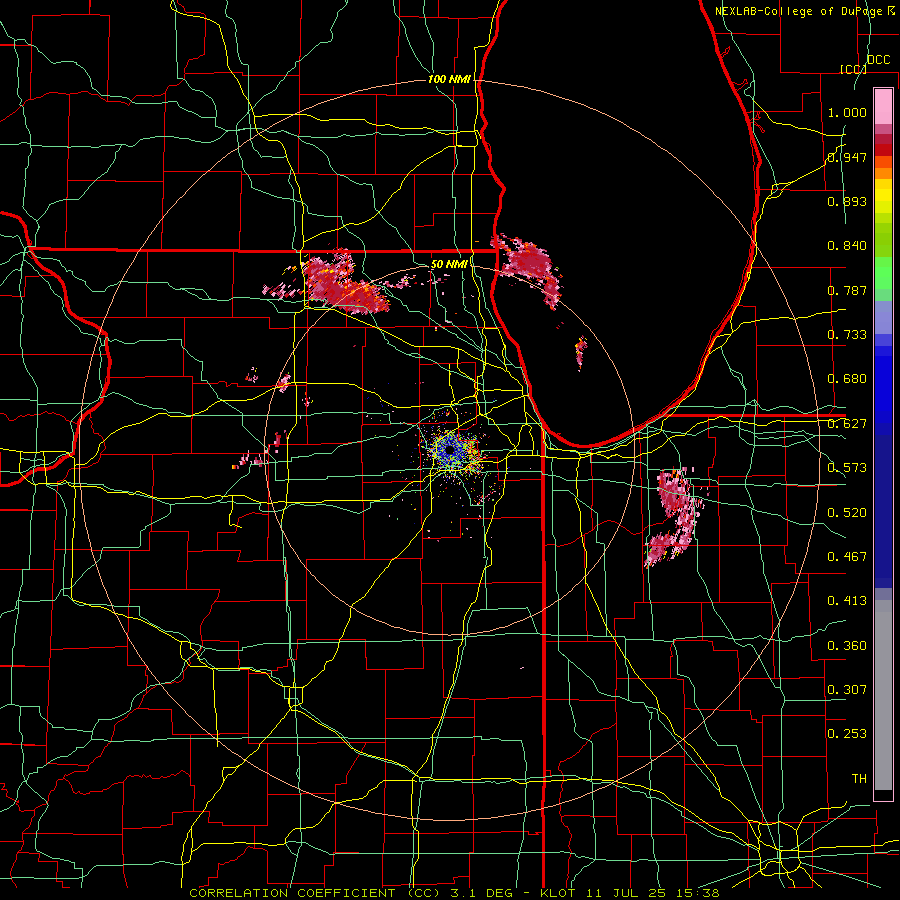Select the 0.893 scale value

(x=847, y=201)
